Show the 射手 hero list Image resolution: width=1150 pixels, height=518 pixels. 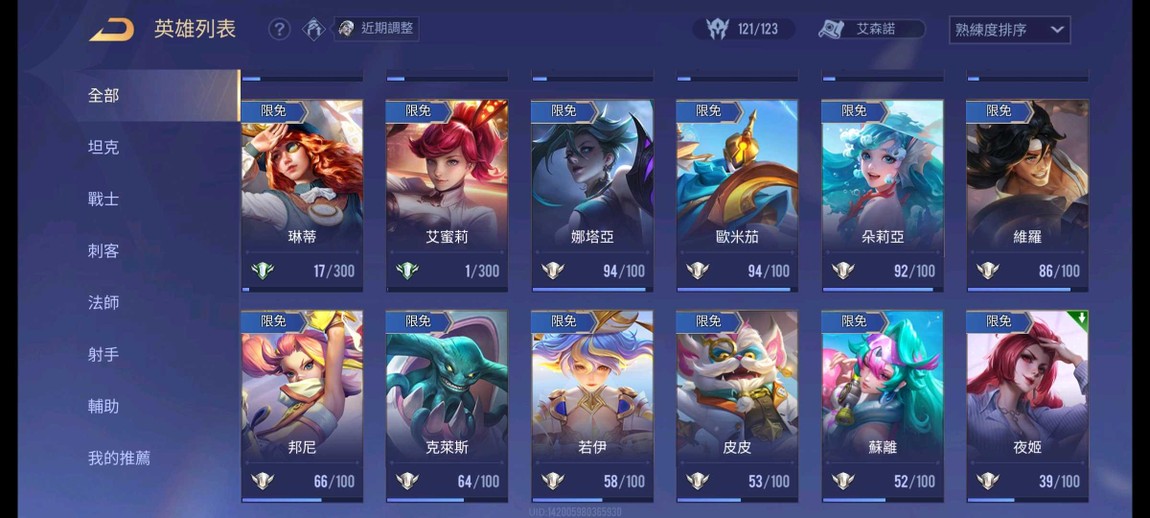coord(103,354)
